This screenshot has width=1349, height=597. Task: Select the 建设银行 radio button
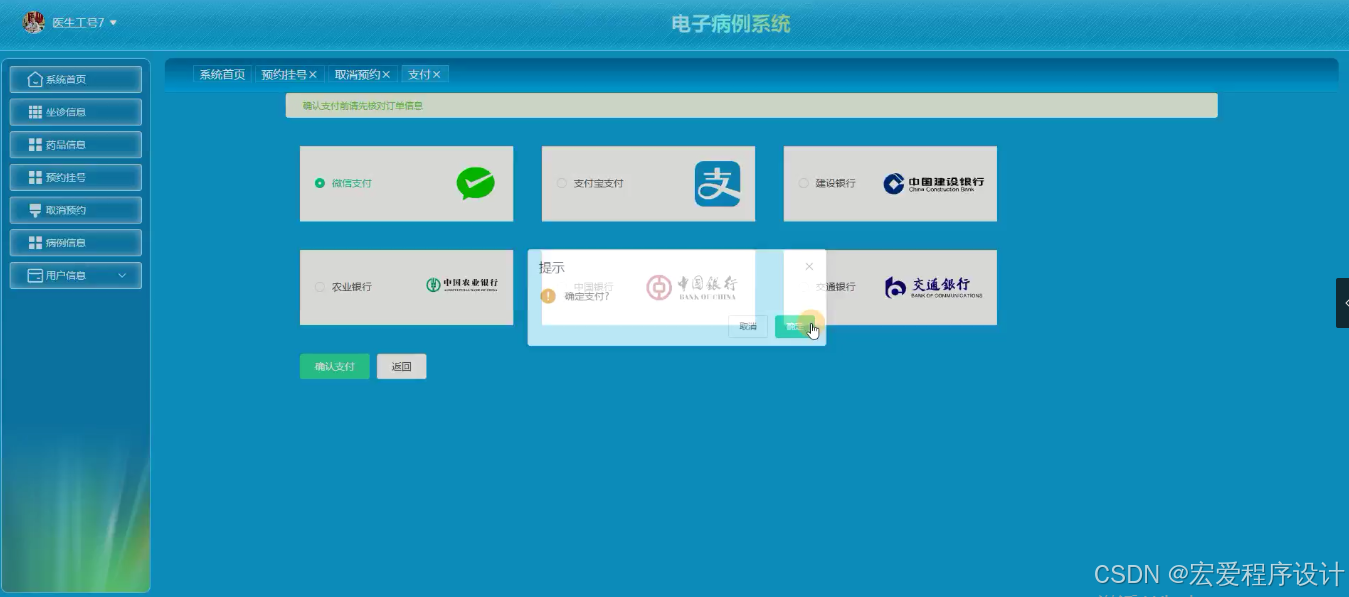[804, 183]
